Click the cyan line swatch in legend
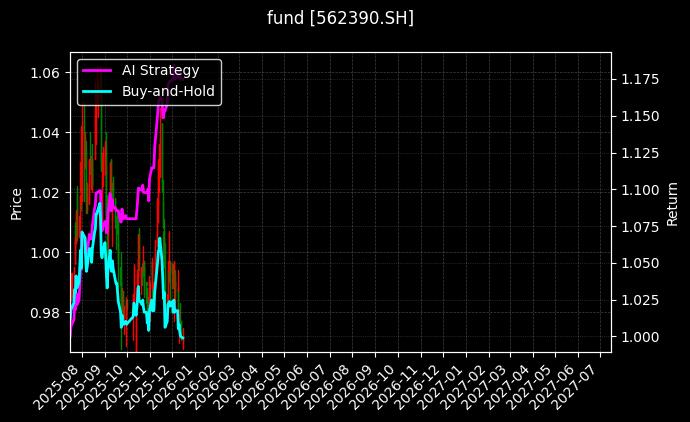Viewport: 690px width, 422px height. [98, 90]
